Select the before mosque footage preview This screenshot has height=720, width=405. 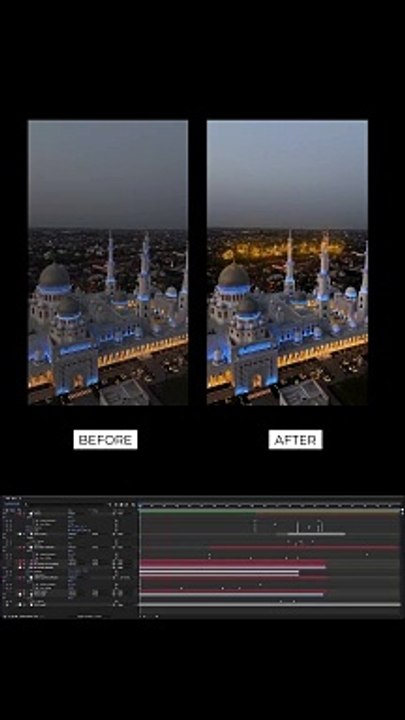108,263
